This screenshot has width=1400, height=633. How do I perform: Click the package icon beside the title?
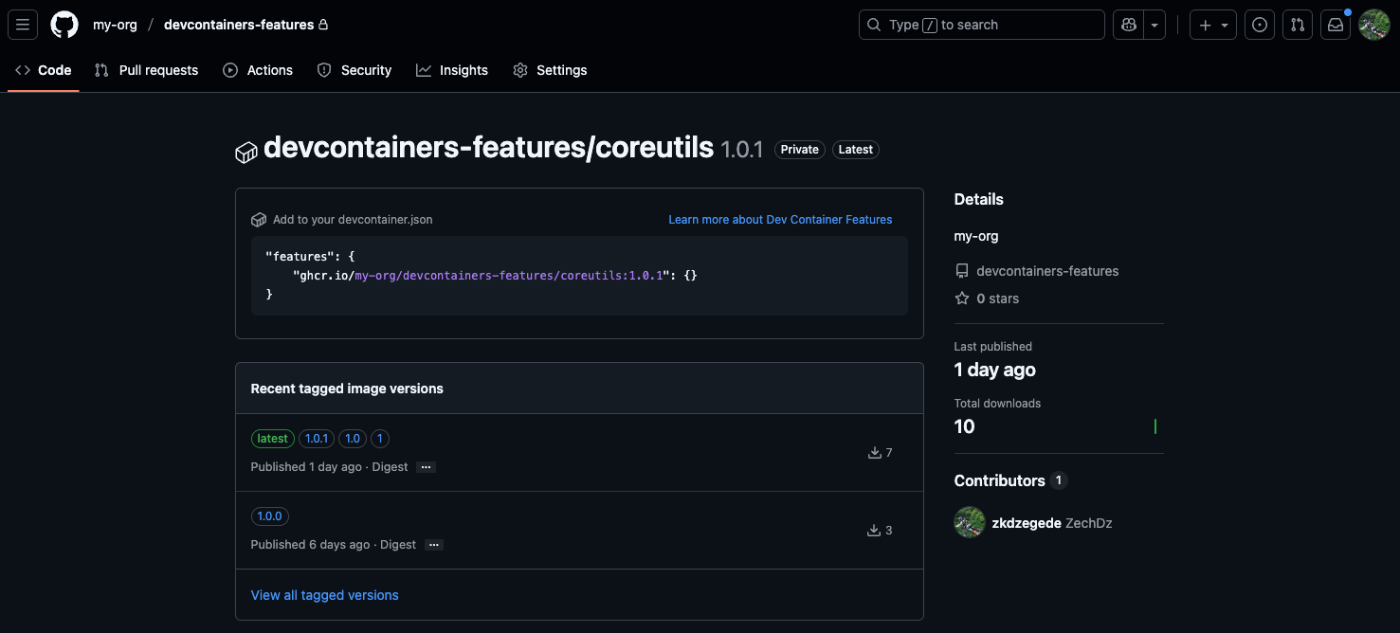tap(246, 152)
